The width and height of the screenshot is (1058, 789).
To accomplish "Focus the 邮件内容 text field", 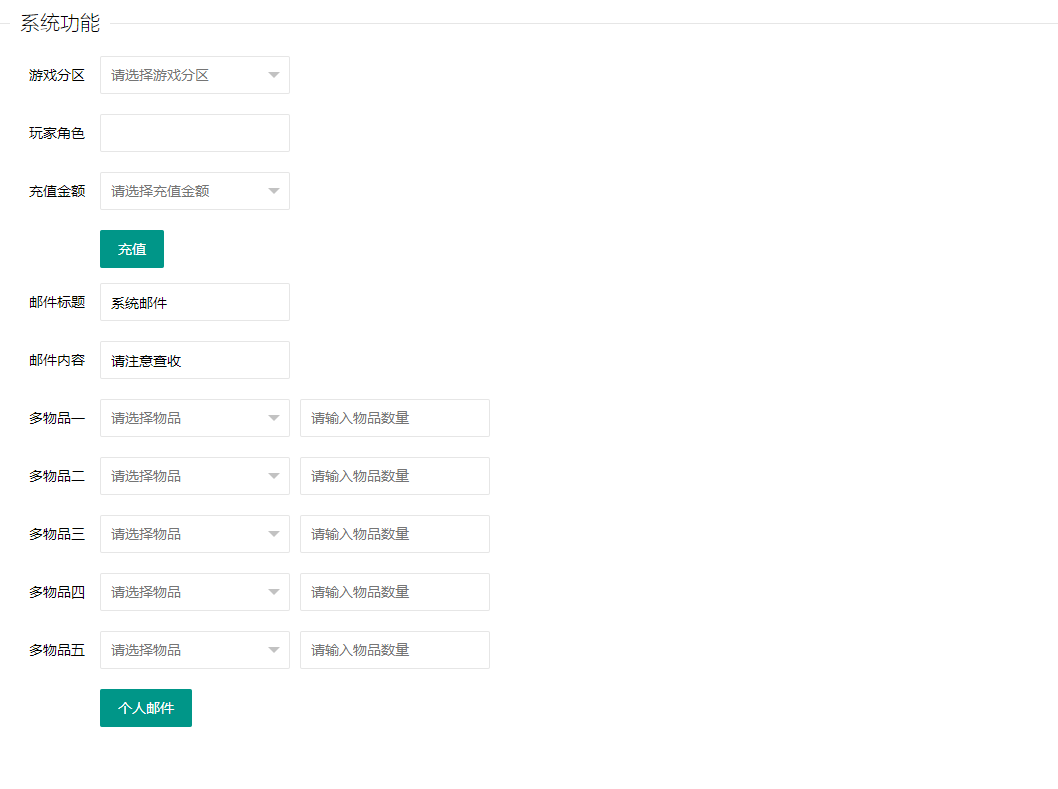I will tap(194, 360).
